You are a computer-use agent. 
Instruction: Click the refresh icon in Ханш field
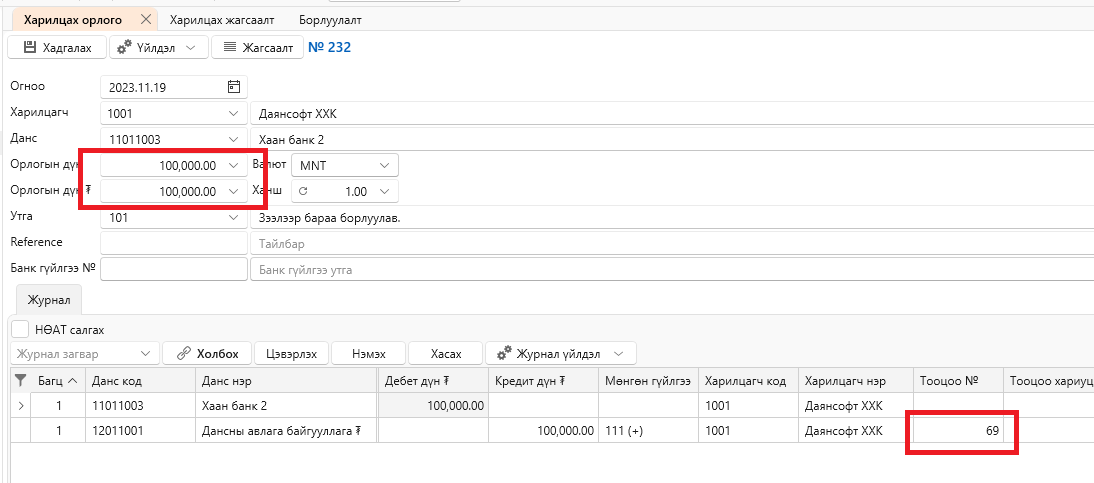304,191
